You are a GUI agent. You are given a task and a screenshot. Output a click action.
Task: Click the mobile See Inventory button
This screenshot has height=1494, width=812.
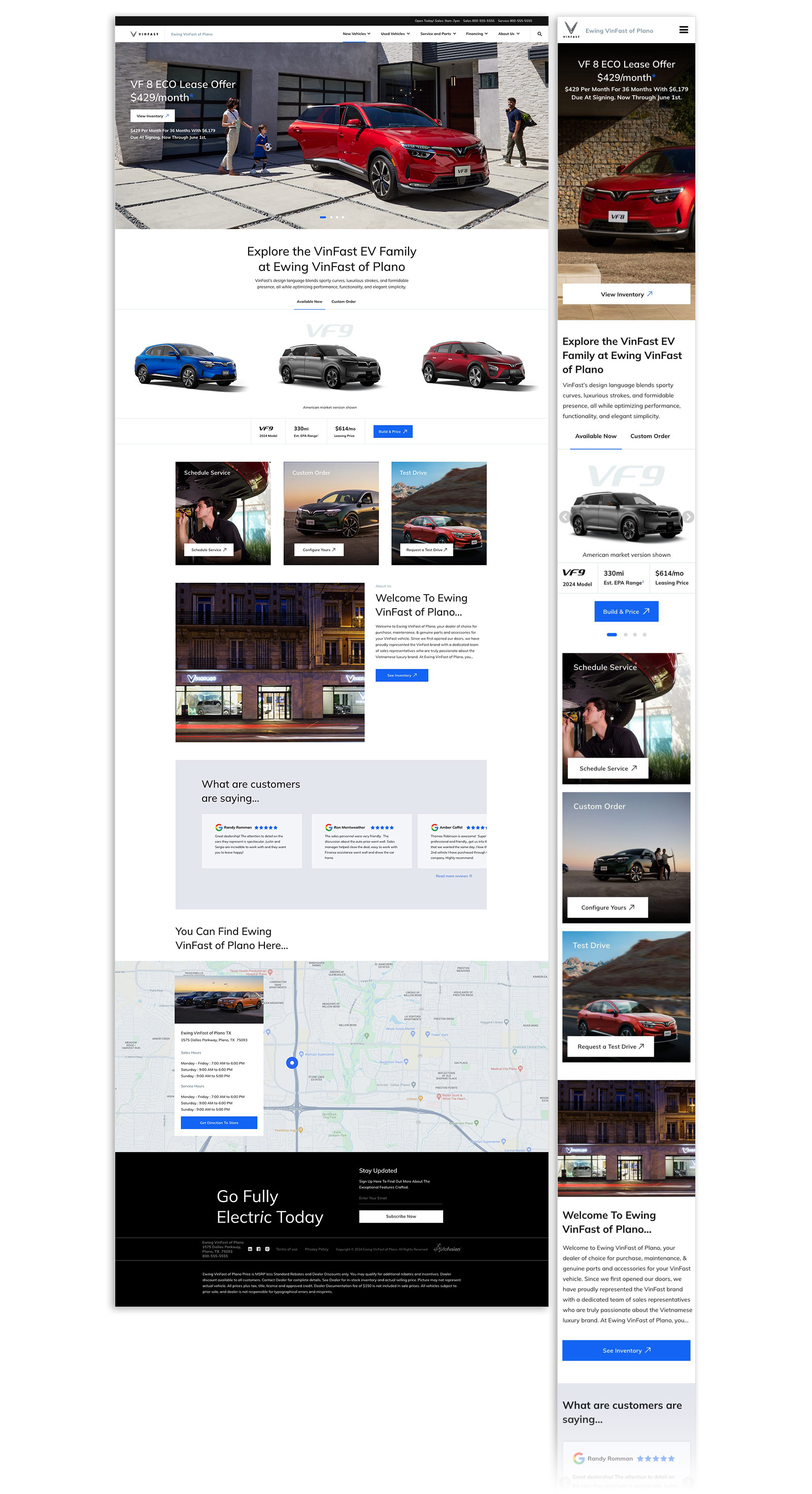tap(626, 1350)
